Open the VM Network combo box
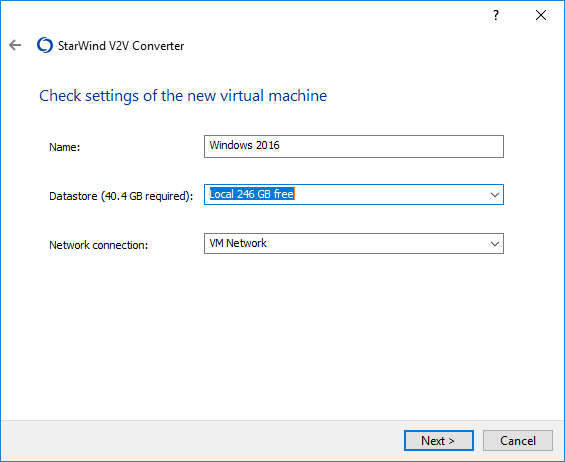 tap(354, 244)
